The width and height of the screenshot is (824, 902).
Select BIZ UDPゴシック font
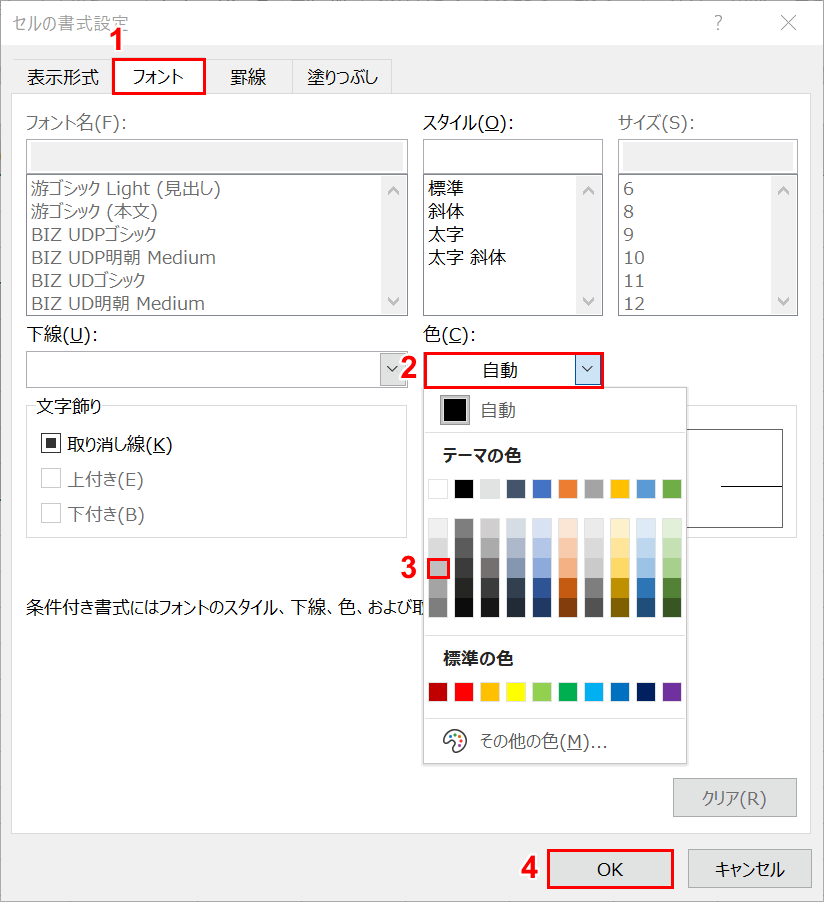point(93,235)
